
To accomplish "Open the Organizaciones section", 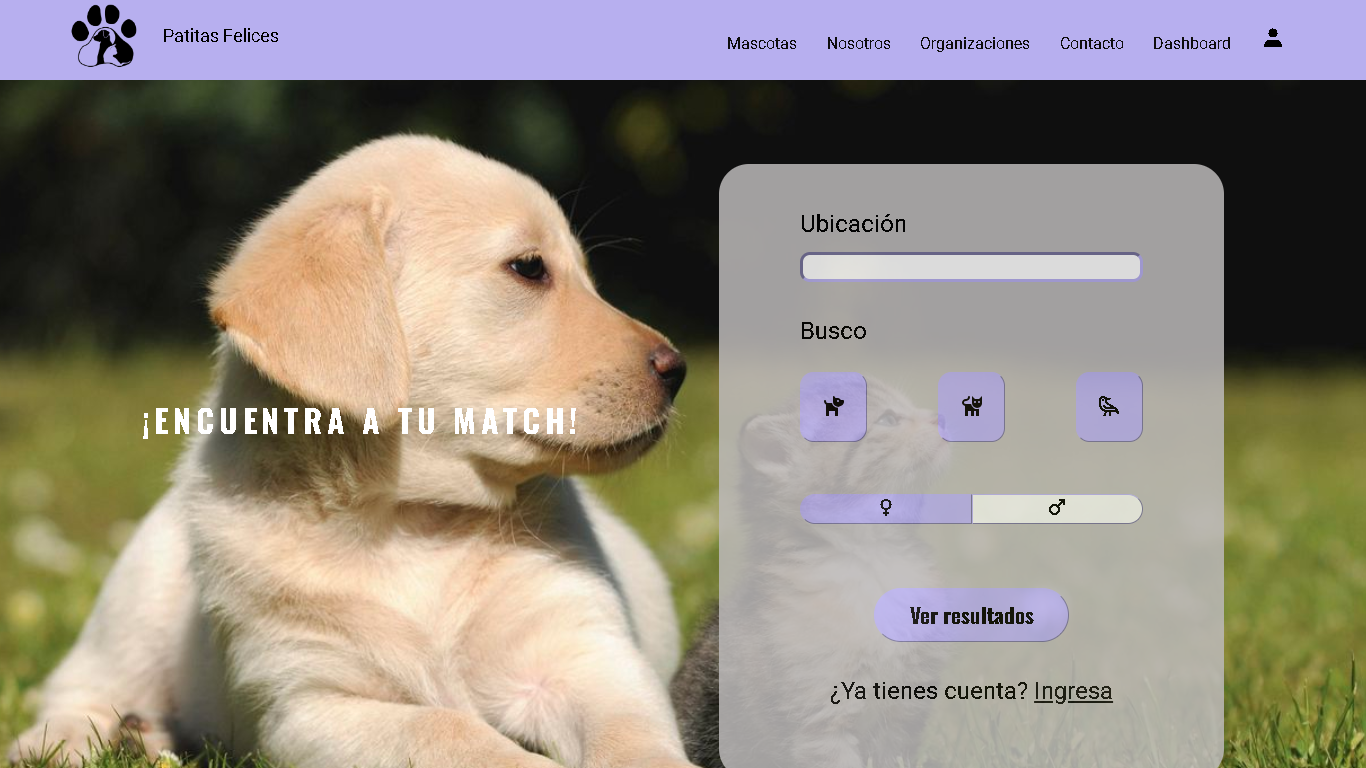I will (974, 43).
